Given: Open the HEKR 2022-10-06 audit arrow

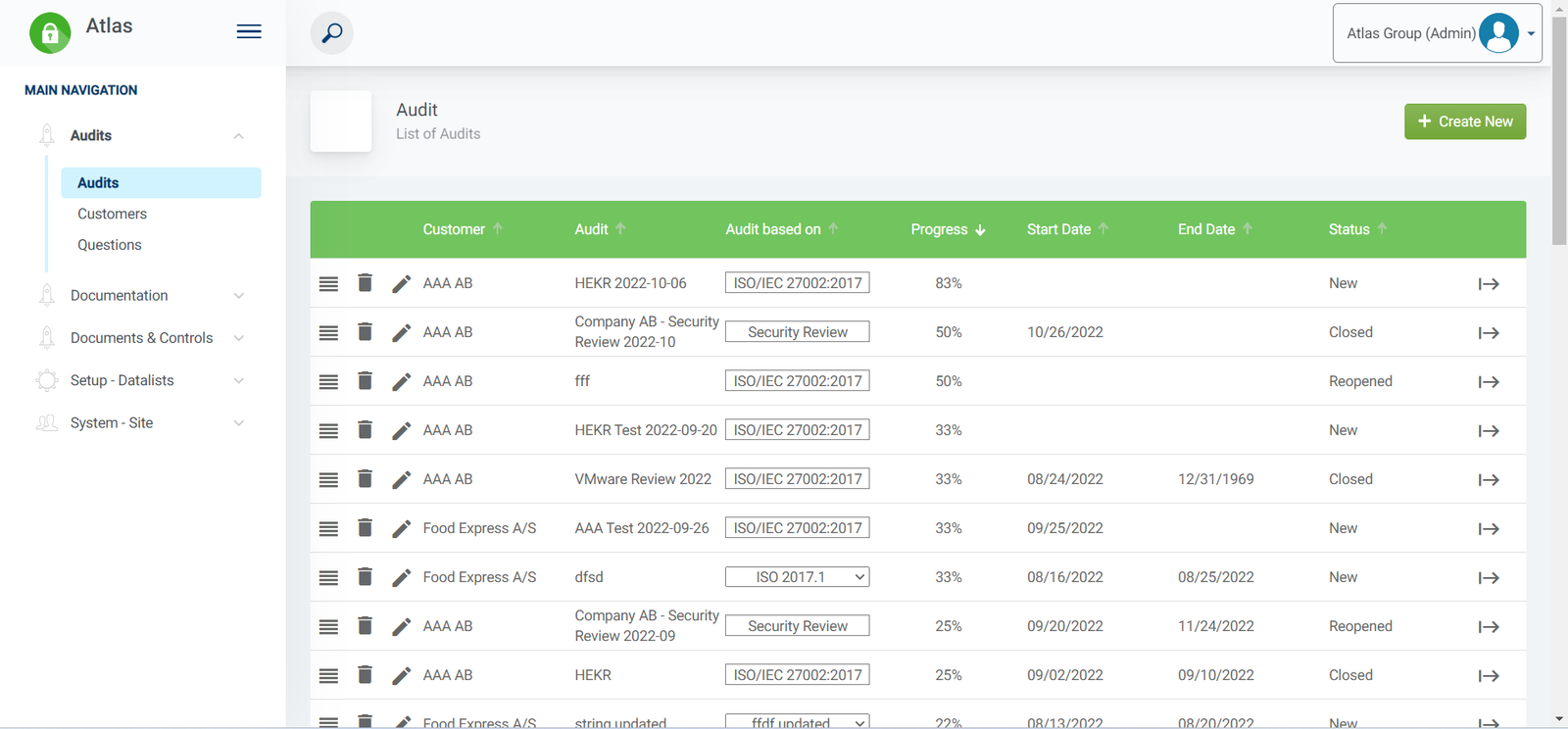Looking at the screenshot, I should click(1489, 284).
